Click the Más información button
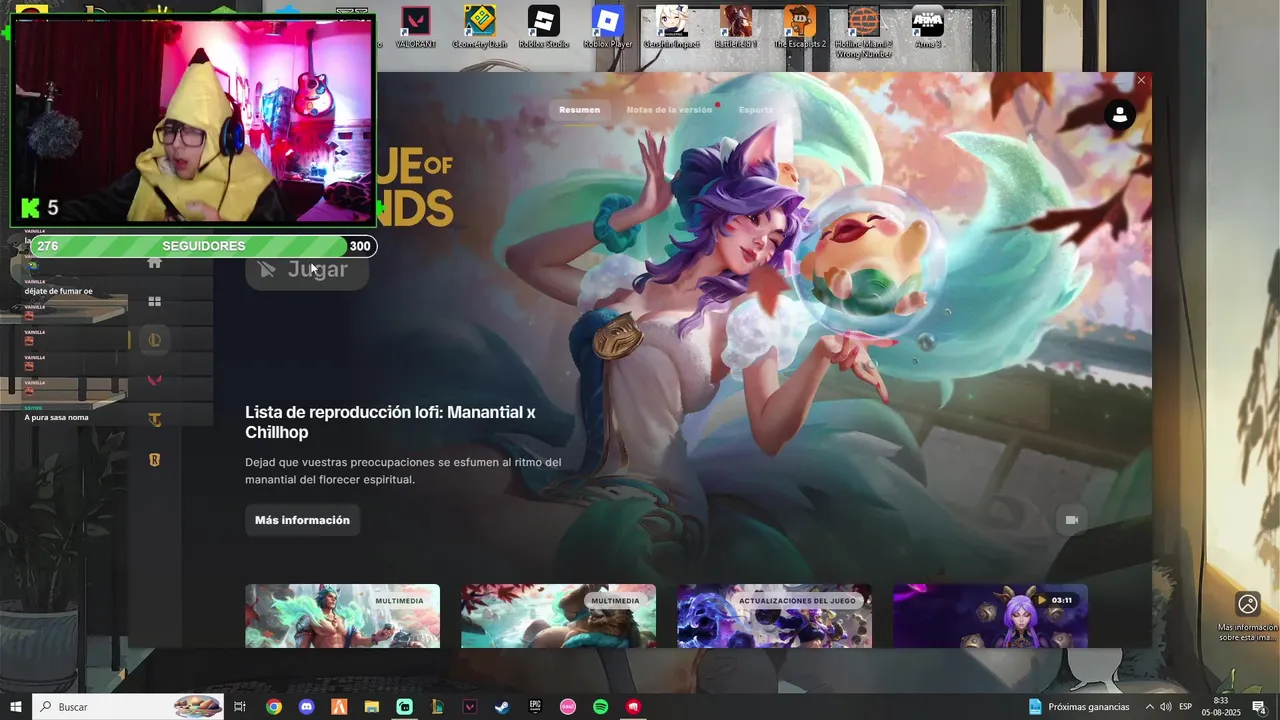This screenshot has width=1280, height=720. click(302, 520)
